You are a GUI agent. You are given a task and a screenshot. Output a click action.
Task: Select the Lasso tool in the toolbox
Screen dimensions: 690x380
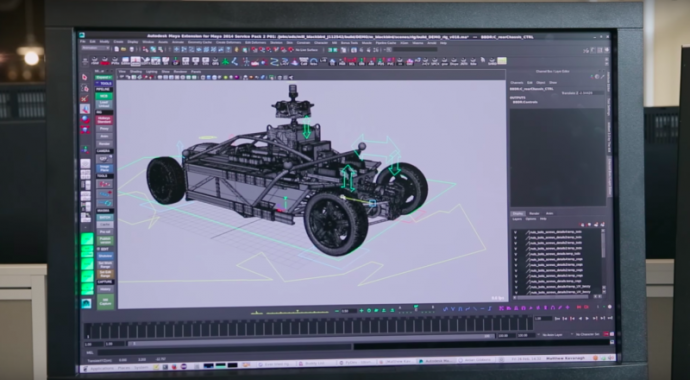click(x=85, y=88)
